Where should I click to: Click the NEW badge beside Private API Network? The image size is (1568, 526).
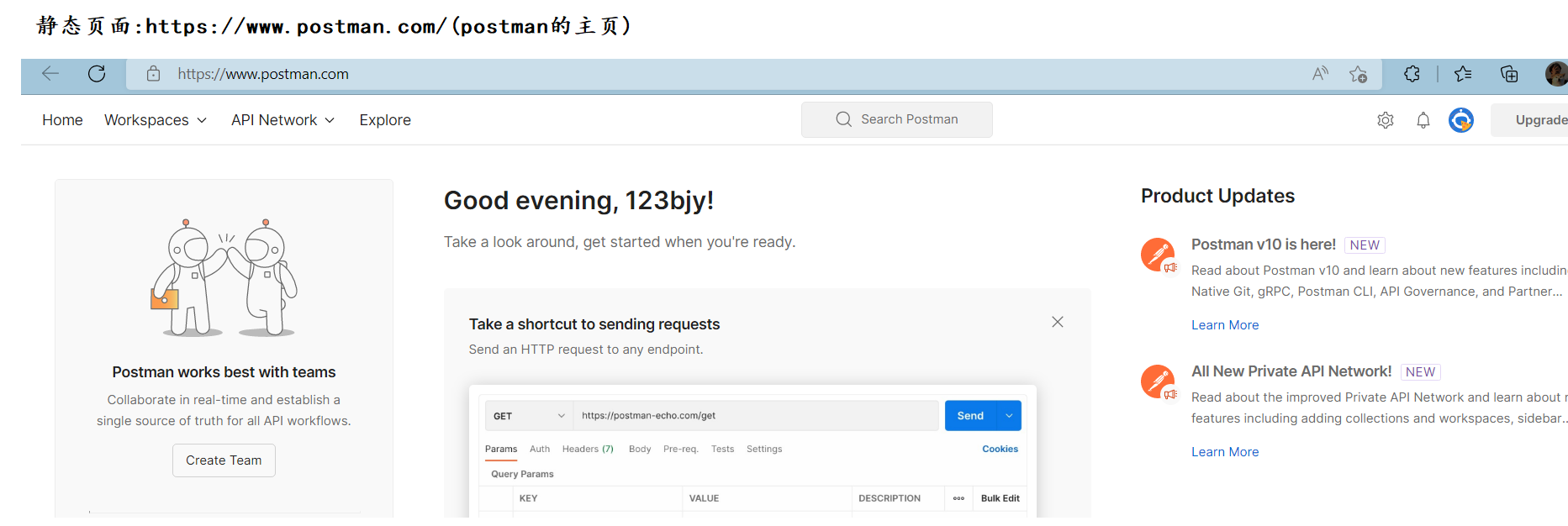1420,372
